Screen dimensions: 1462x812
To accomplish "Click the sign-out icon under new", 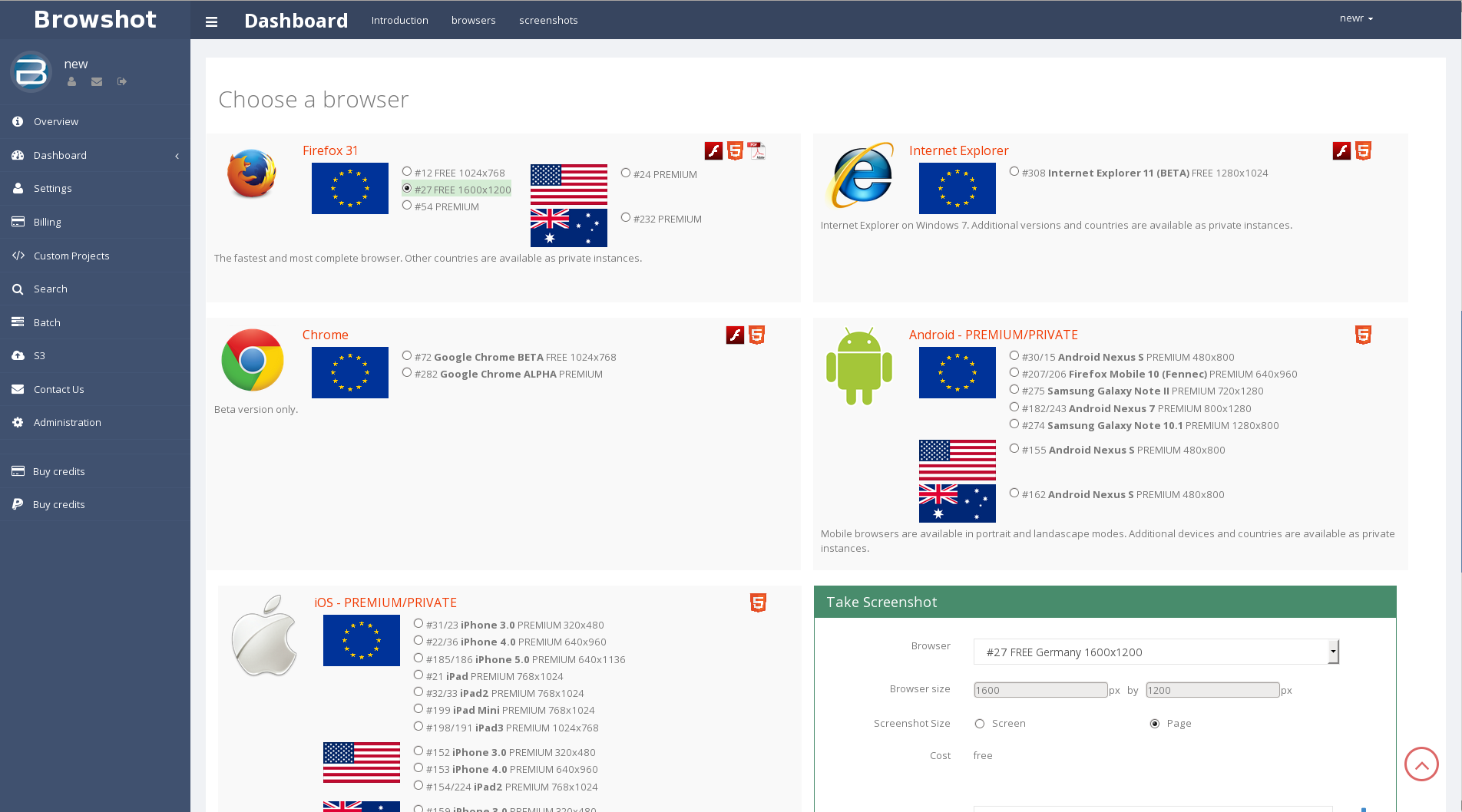I will (122, 81).
